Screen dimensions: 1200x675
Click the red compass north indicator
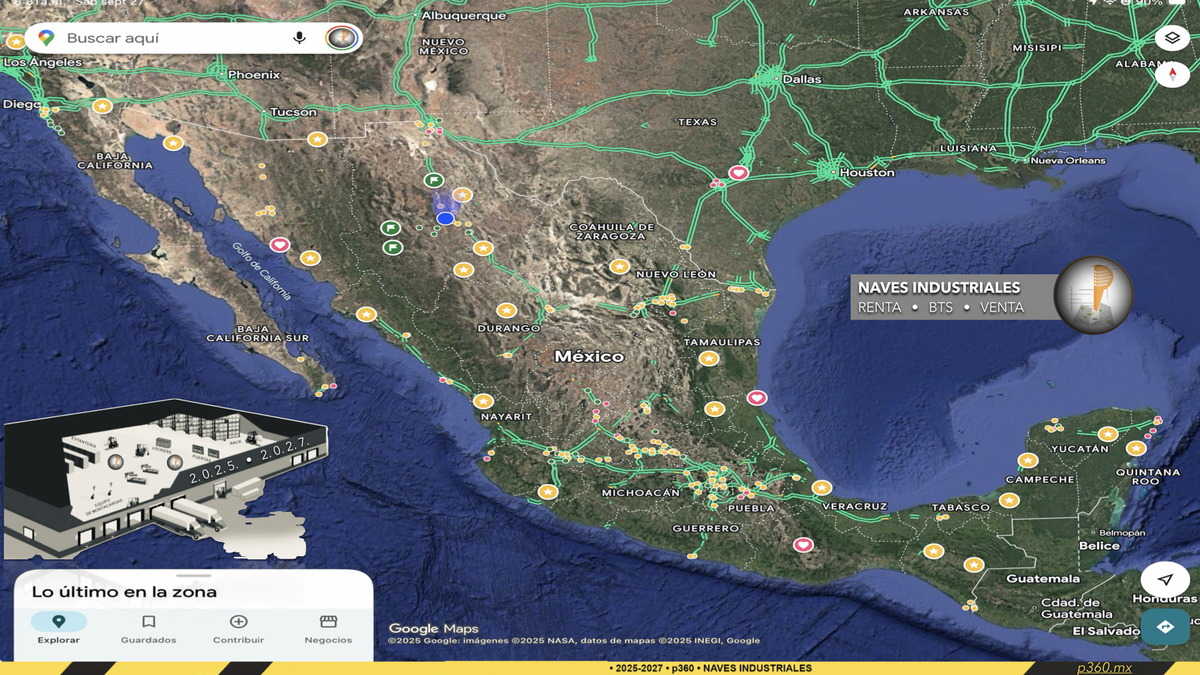pos(1172,74)
